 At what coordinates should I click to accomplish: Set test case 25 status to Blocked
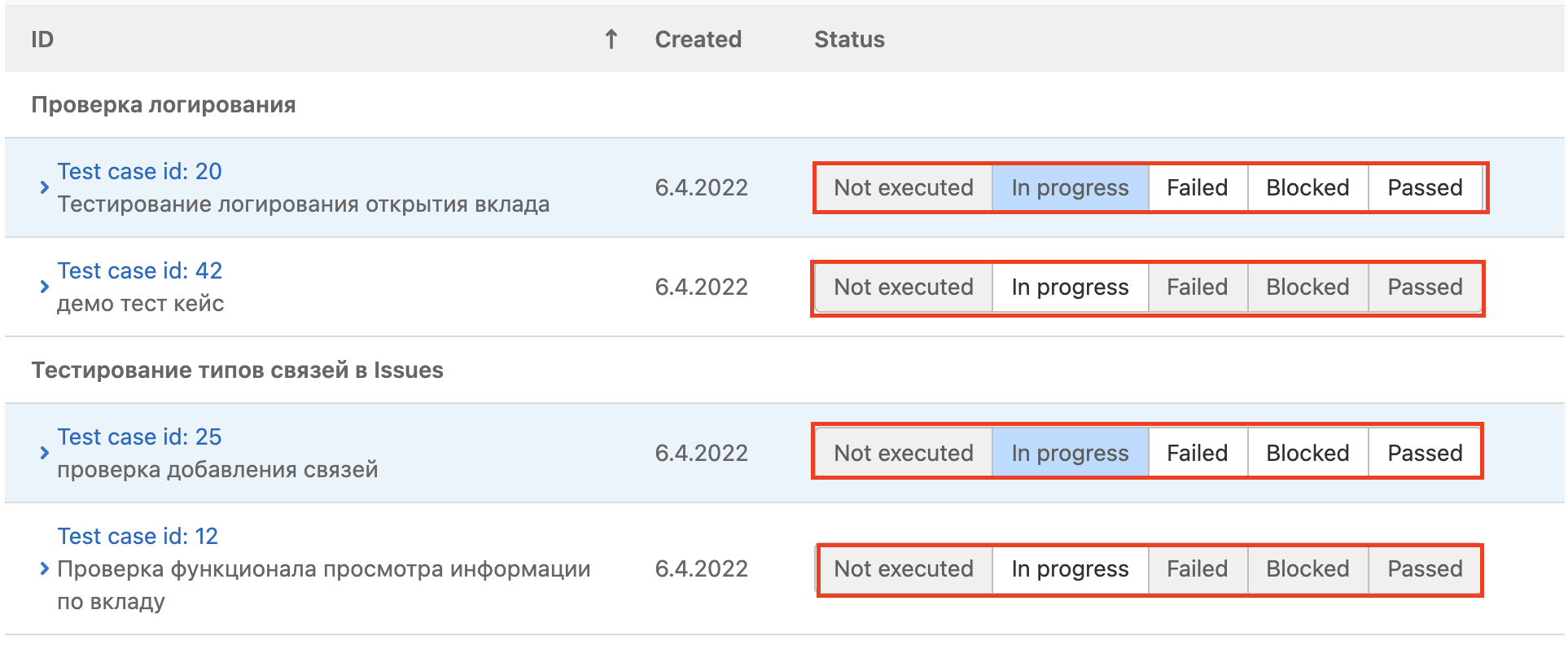click(1307, 453)
